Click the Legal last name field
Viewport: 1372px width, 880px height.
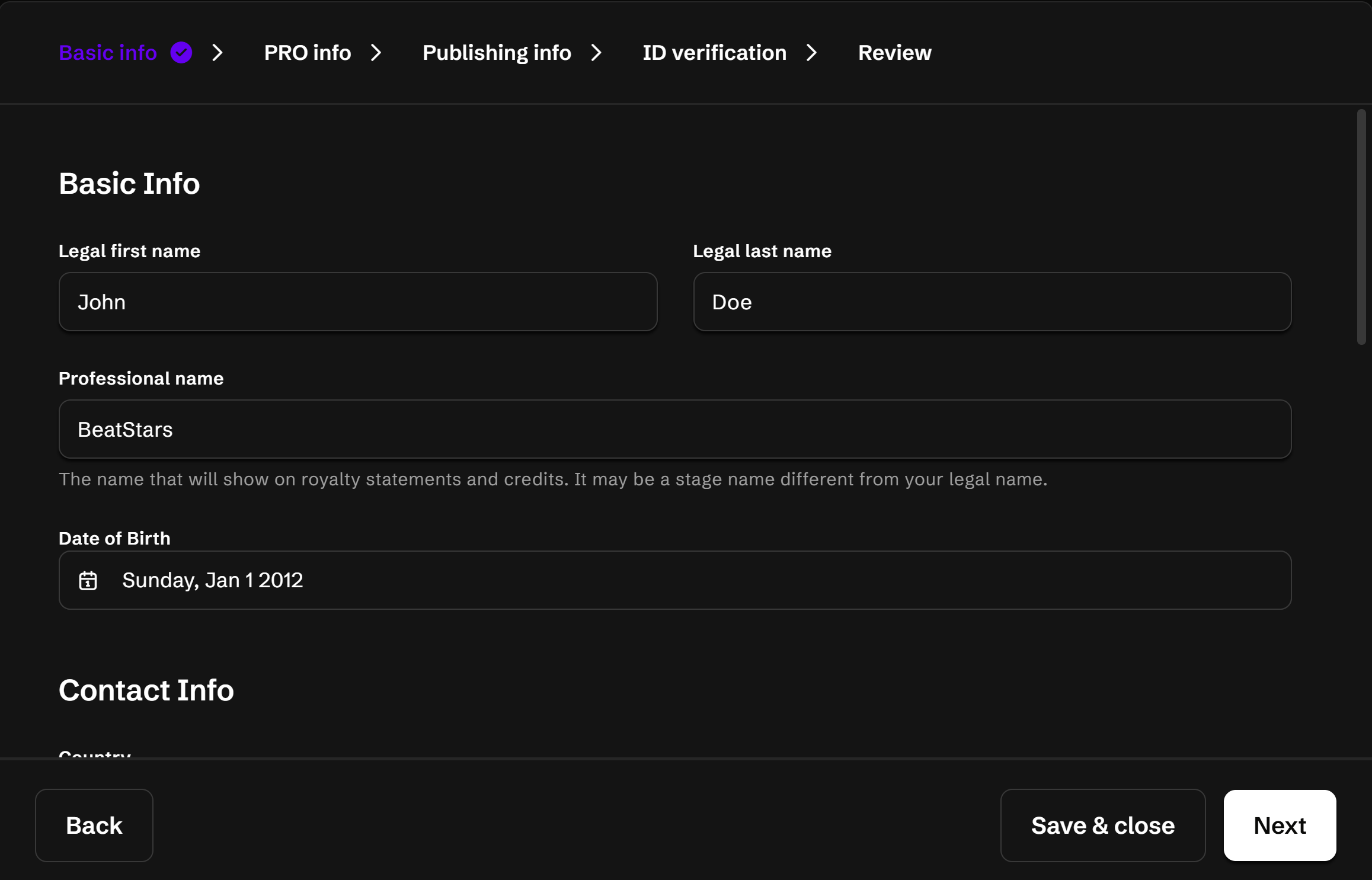point(992,302)
